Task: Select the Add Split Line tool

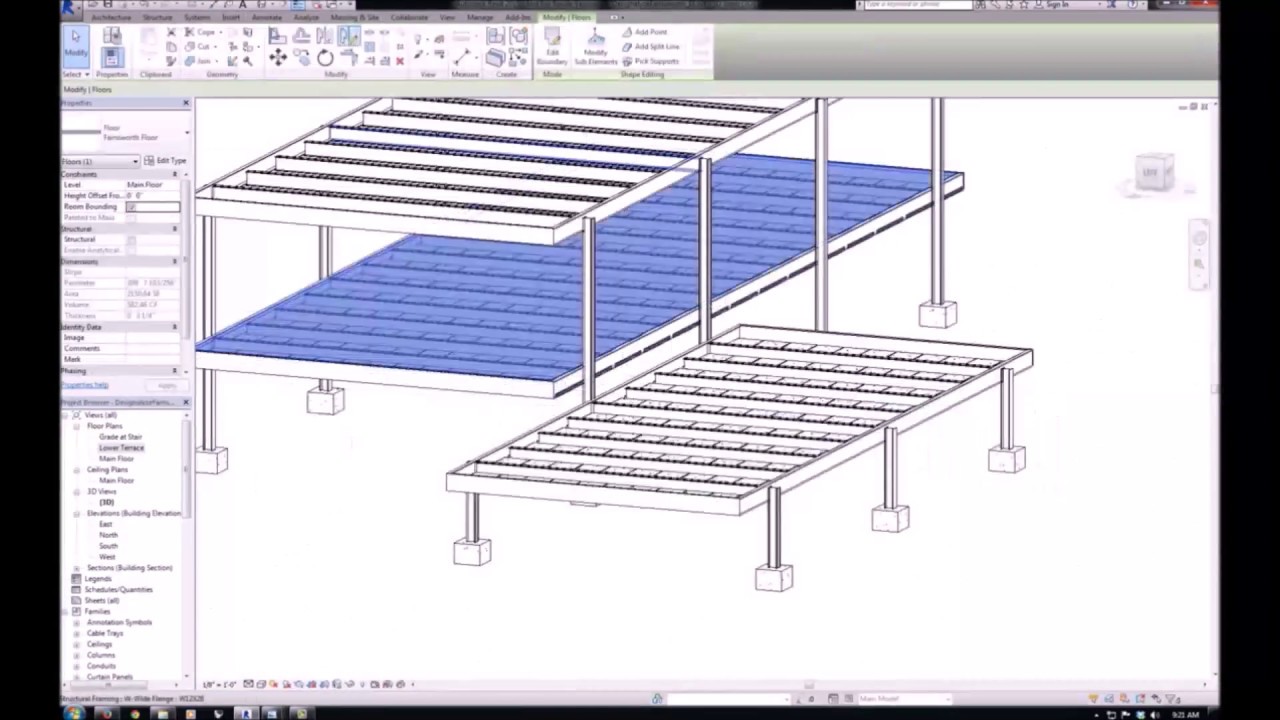Action: (x=651, y=46)
